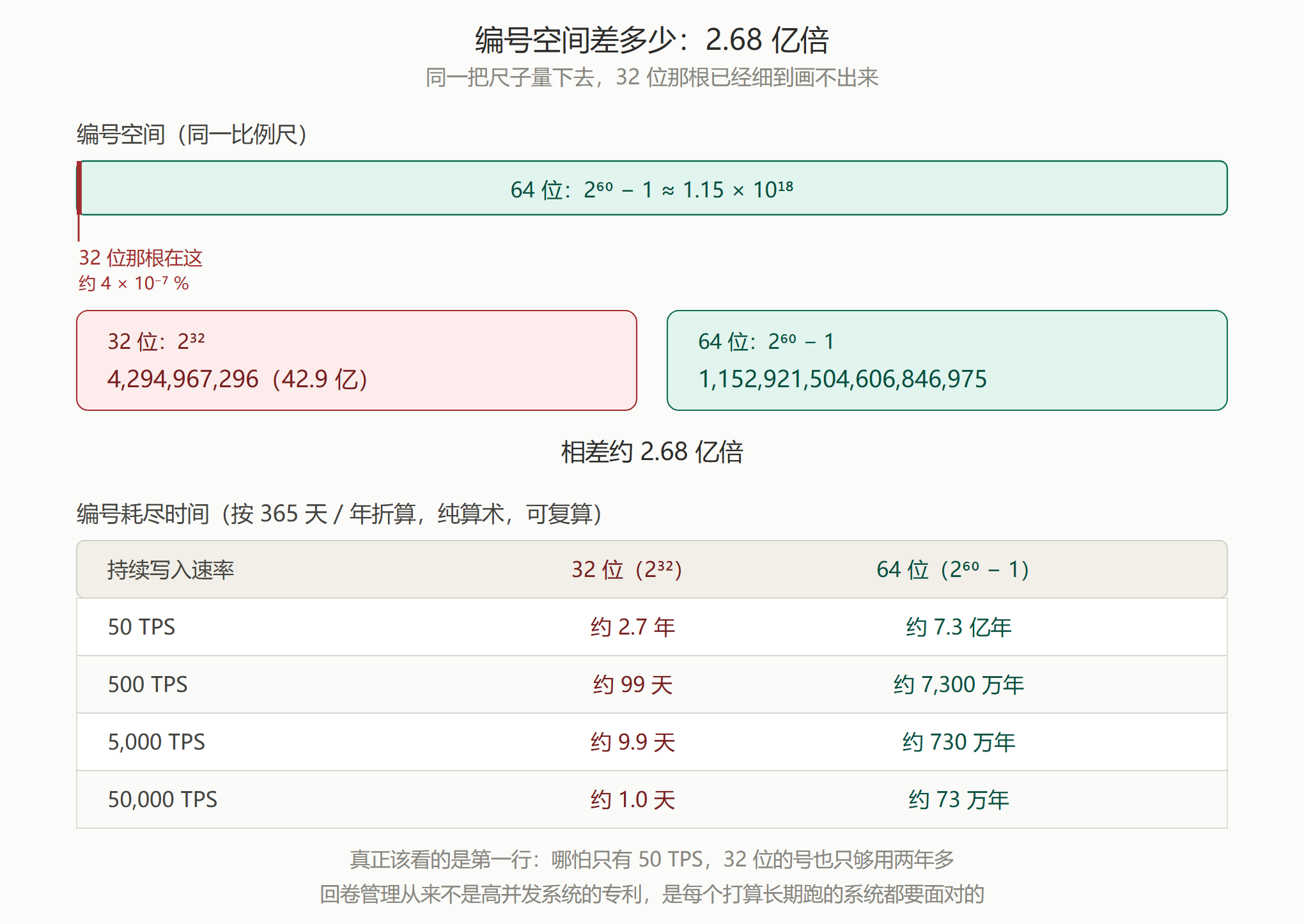The height and width of the screenshot is (924, 1304).
Task: Click the row label '5,000 TPS'
Action: click(x=156, y=742)
